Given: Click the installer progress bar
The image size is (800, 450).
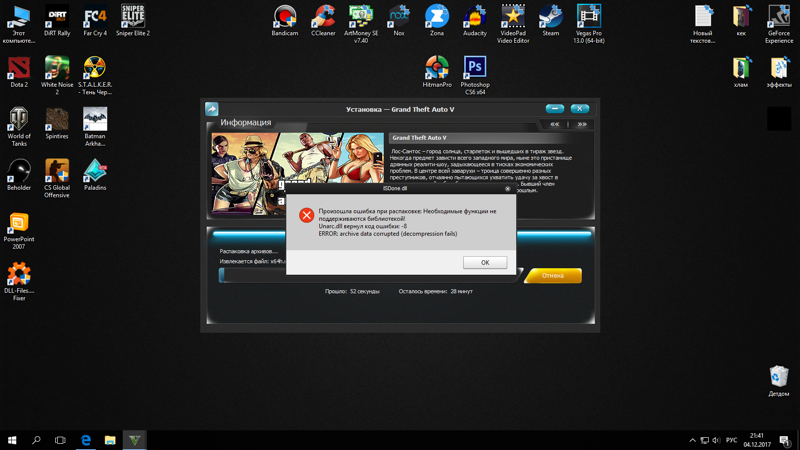Looking at the screenshot, I should (370, 275).
